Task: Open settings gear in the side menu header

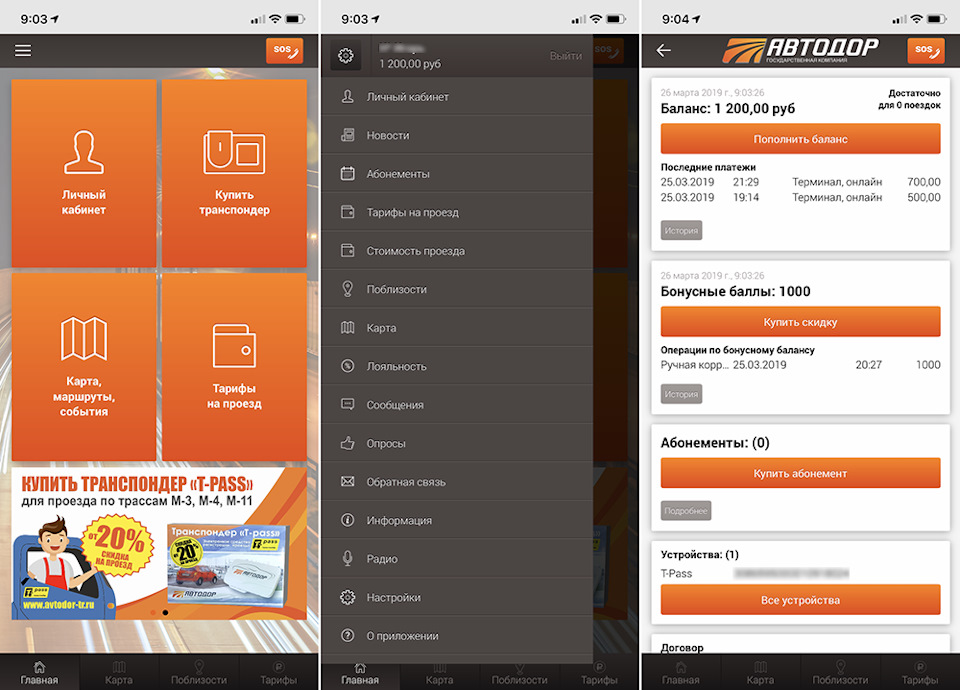Action: 346,56
